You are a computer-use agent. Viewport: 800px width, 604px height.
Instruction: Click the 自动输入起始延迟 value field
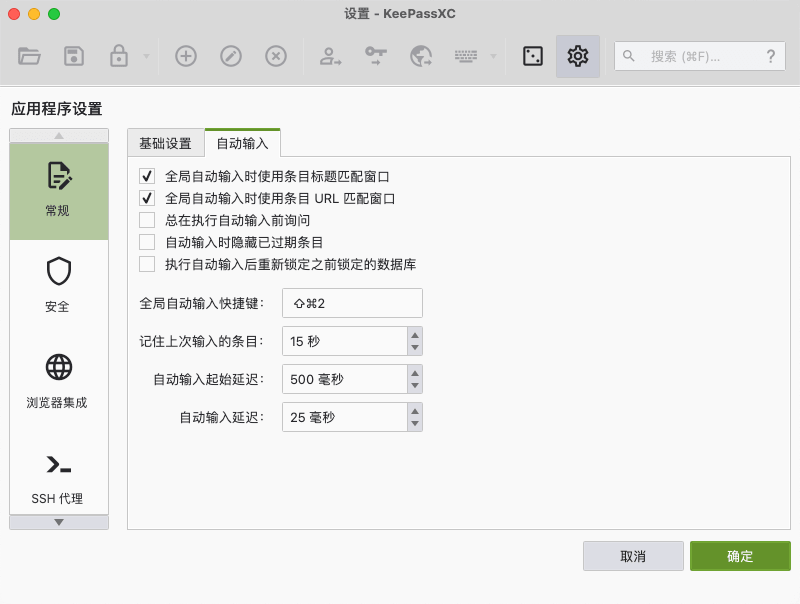click(345, 379)
